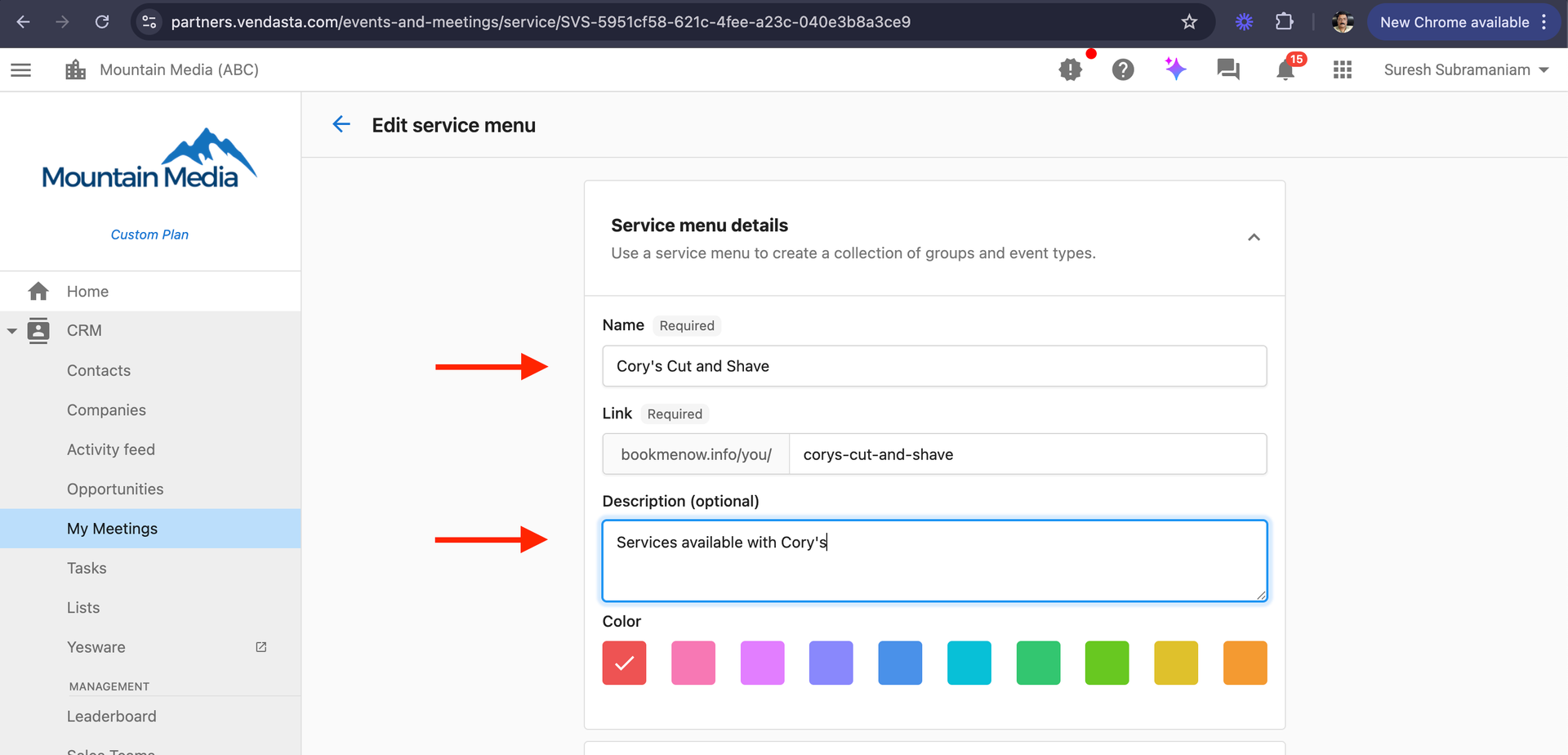Click the Link field corys-cut-and-shave

[1027, 454]
